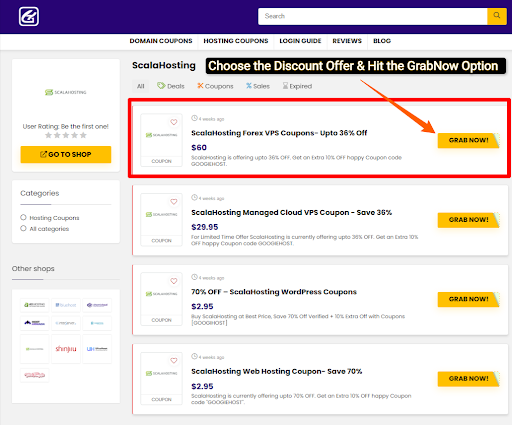Click the $29.95 price text

[205, 227]
